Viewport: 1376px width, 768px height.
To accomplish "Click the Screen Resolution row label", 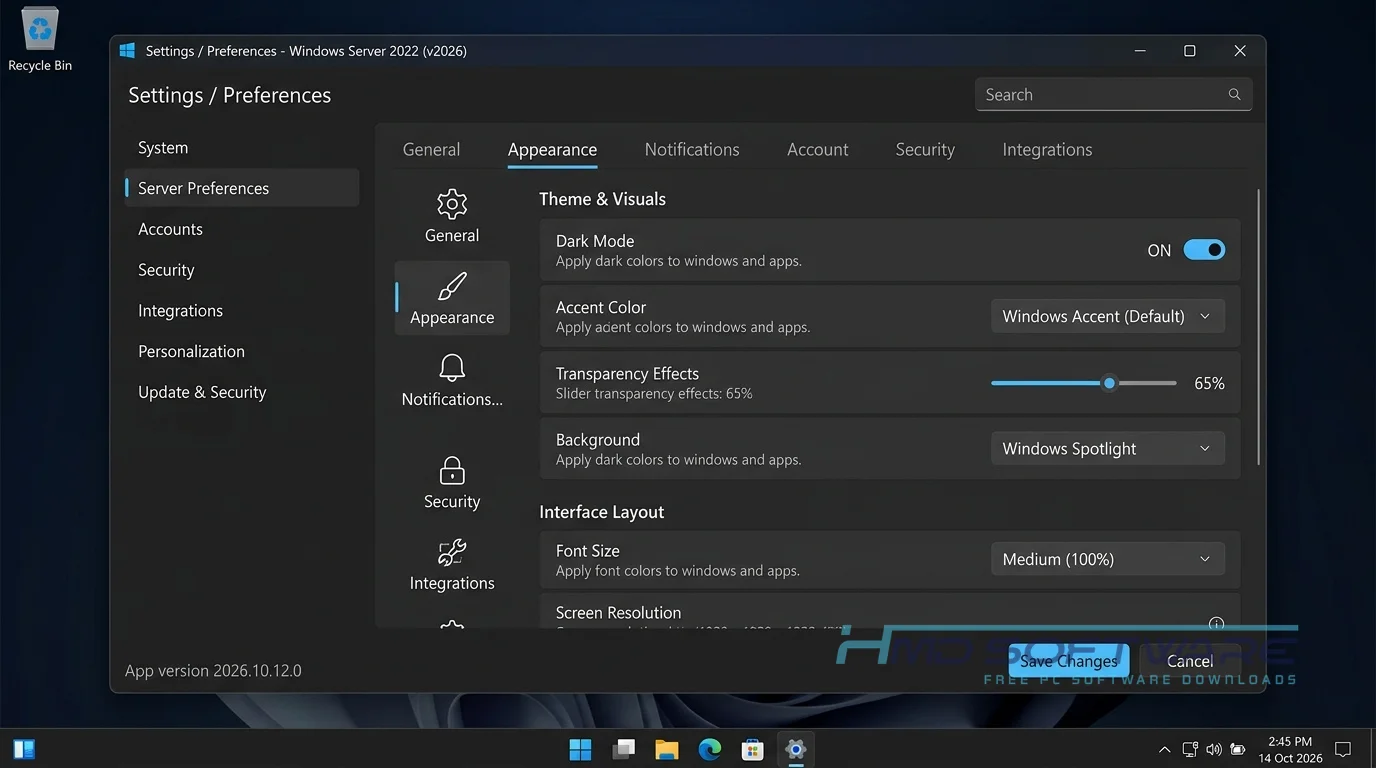I will click(618, 612).
